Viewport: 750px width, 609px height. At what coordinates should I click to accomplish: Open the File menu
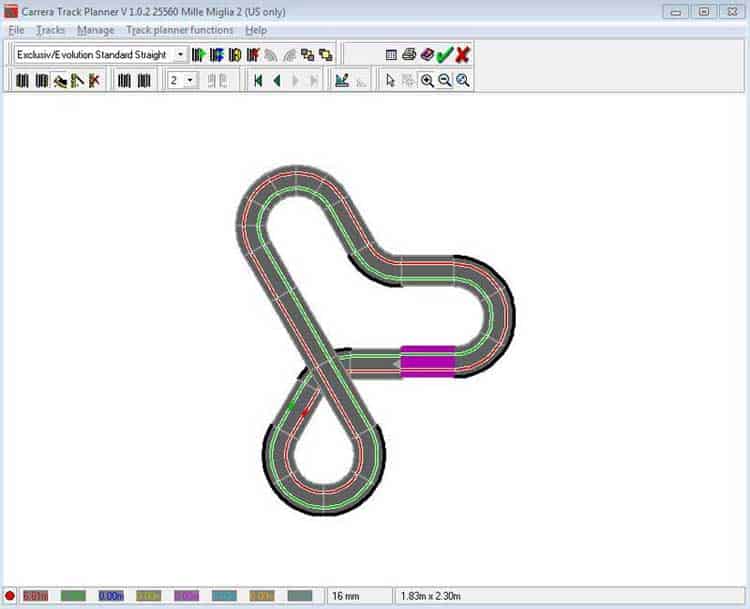click(x=16, y=30)
